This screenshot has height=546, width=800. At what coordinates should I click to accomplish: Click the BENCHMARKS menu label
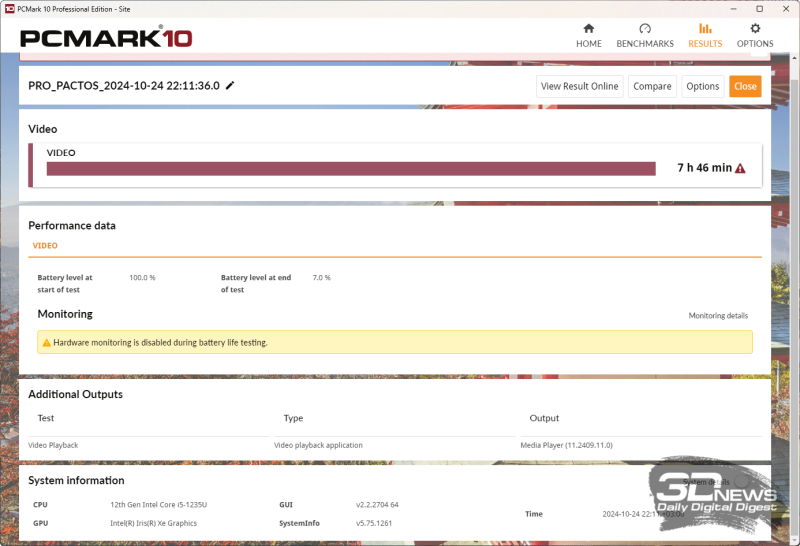[x=645, y=44]
